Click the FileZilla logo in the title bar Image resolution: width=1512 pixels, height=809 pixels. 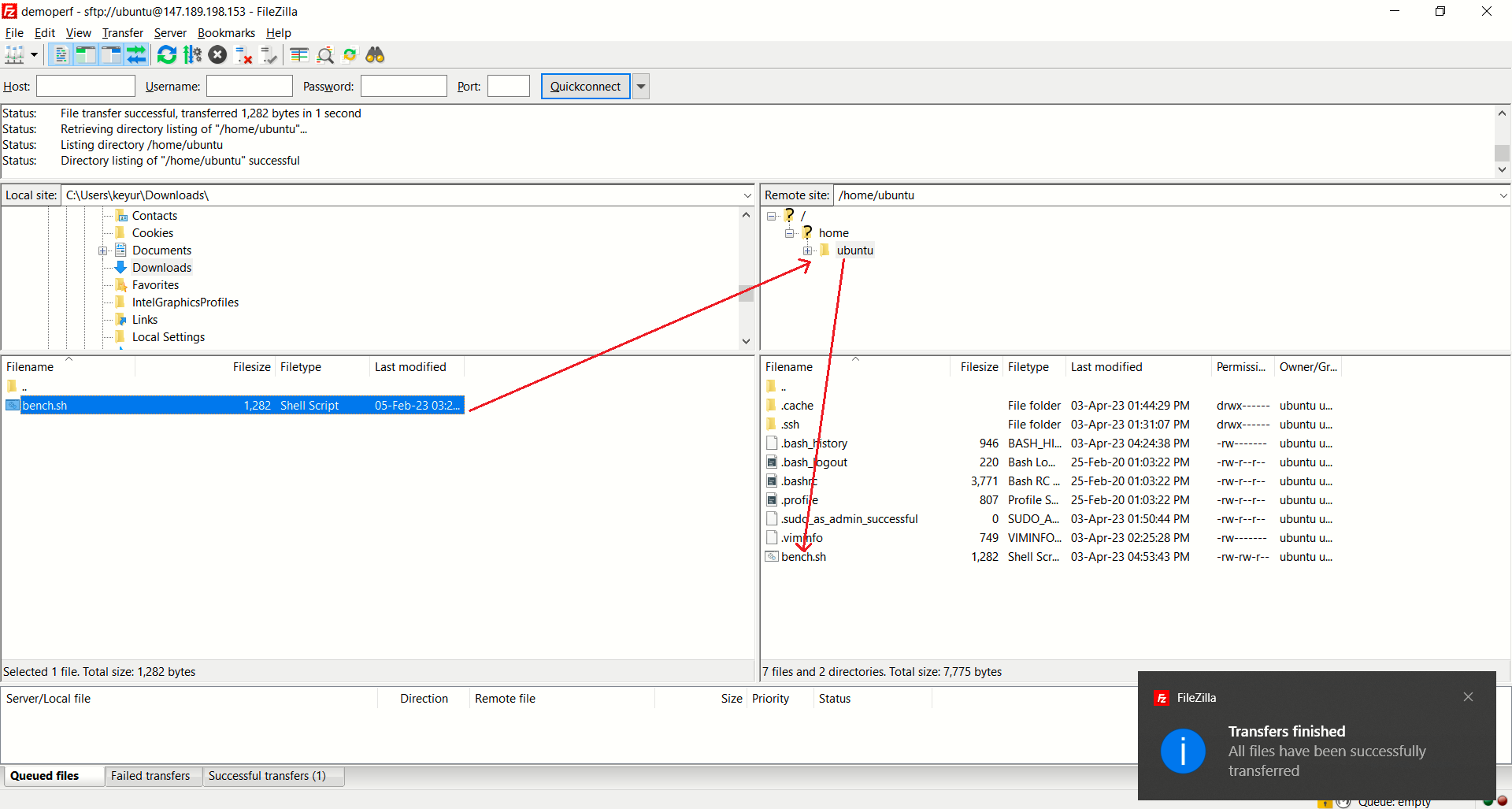point(9,12)
